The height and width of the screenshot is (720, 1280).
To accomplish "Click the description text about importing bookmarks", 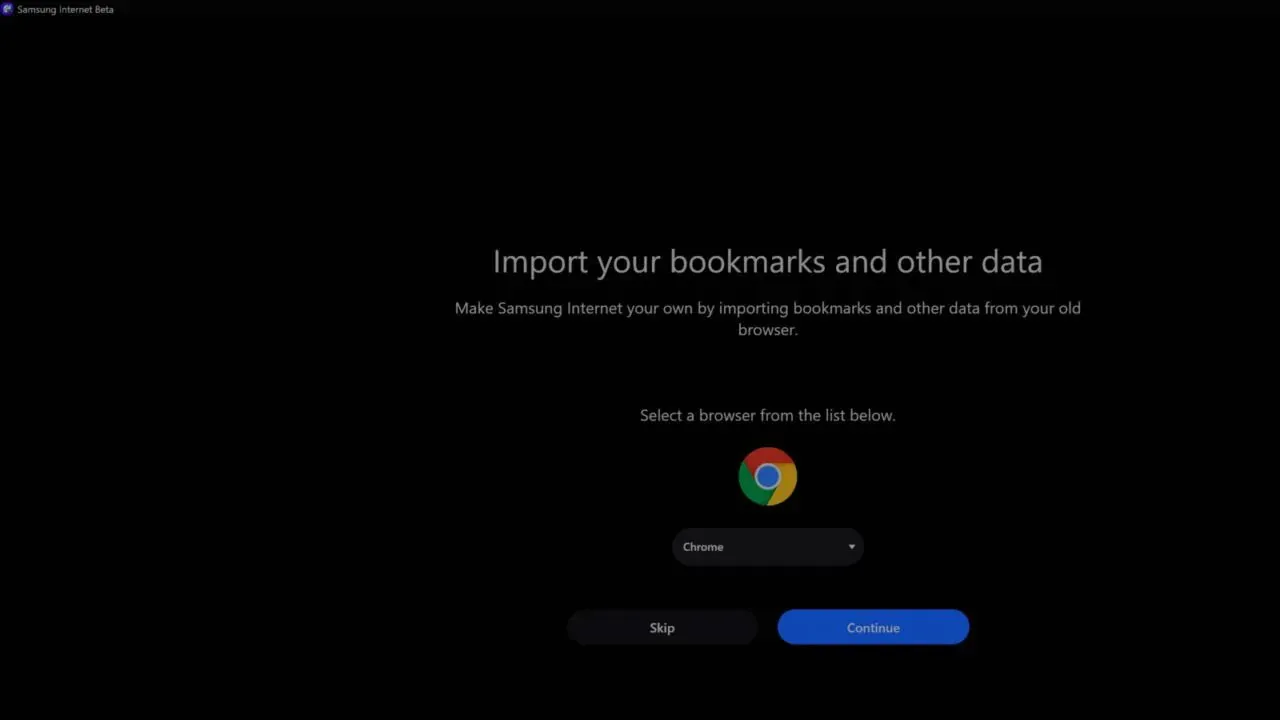I will tap(767, 318).
